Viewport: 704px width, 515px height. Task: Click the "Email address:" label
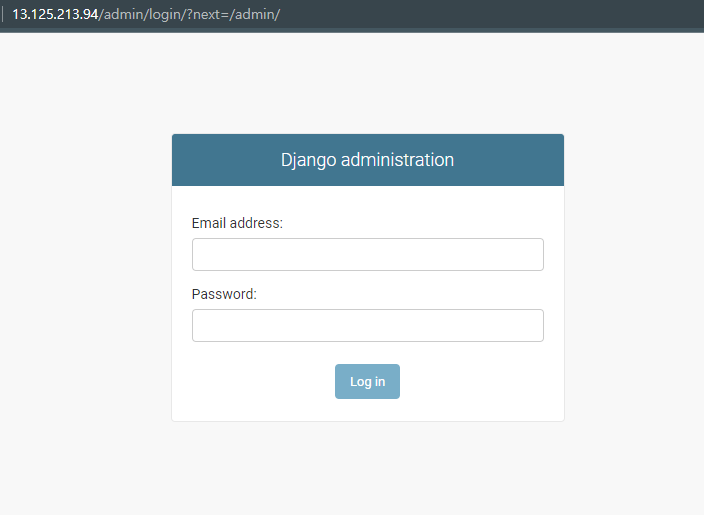pyautogui.click(x=237, y=223)
